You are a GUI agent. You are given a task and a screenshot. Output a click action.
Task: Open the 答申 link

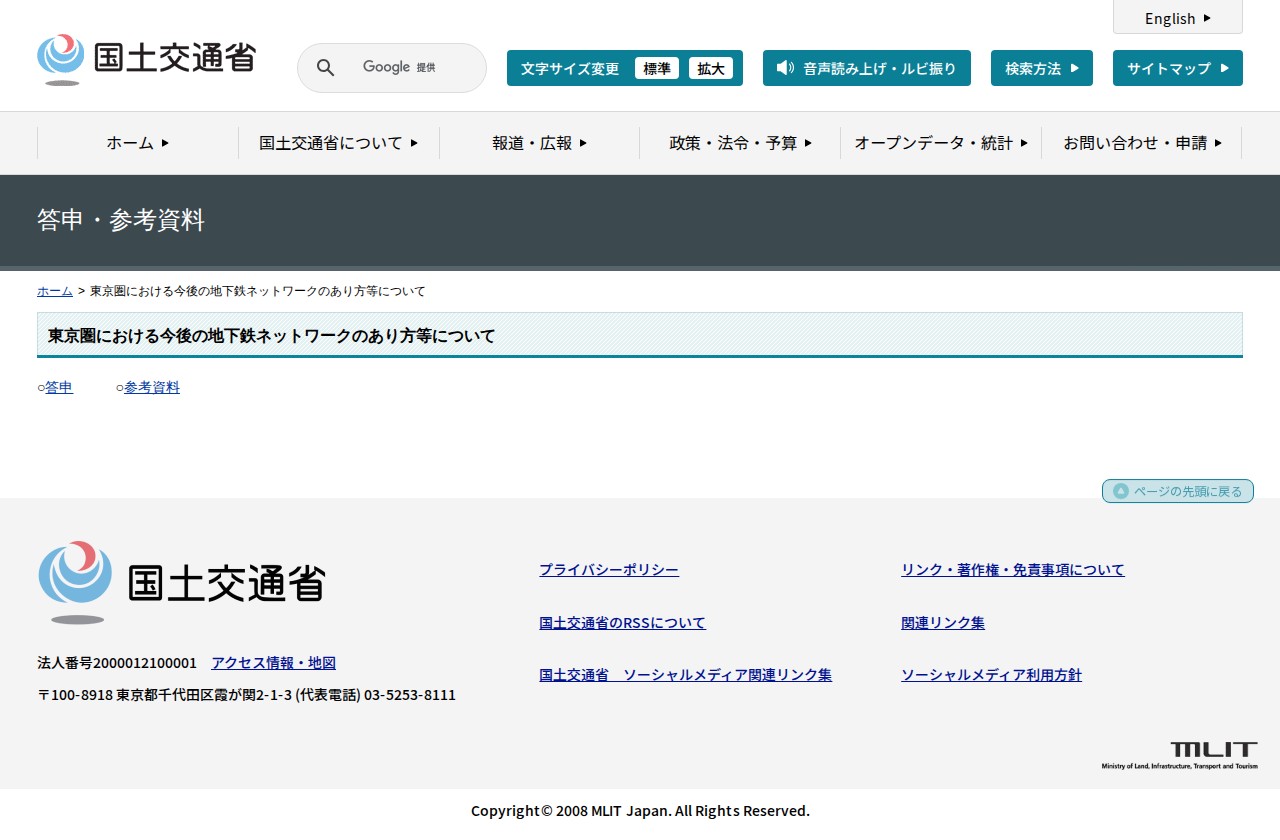(x=59, y=387)
